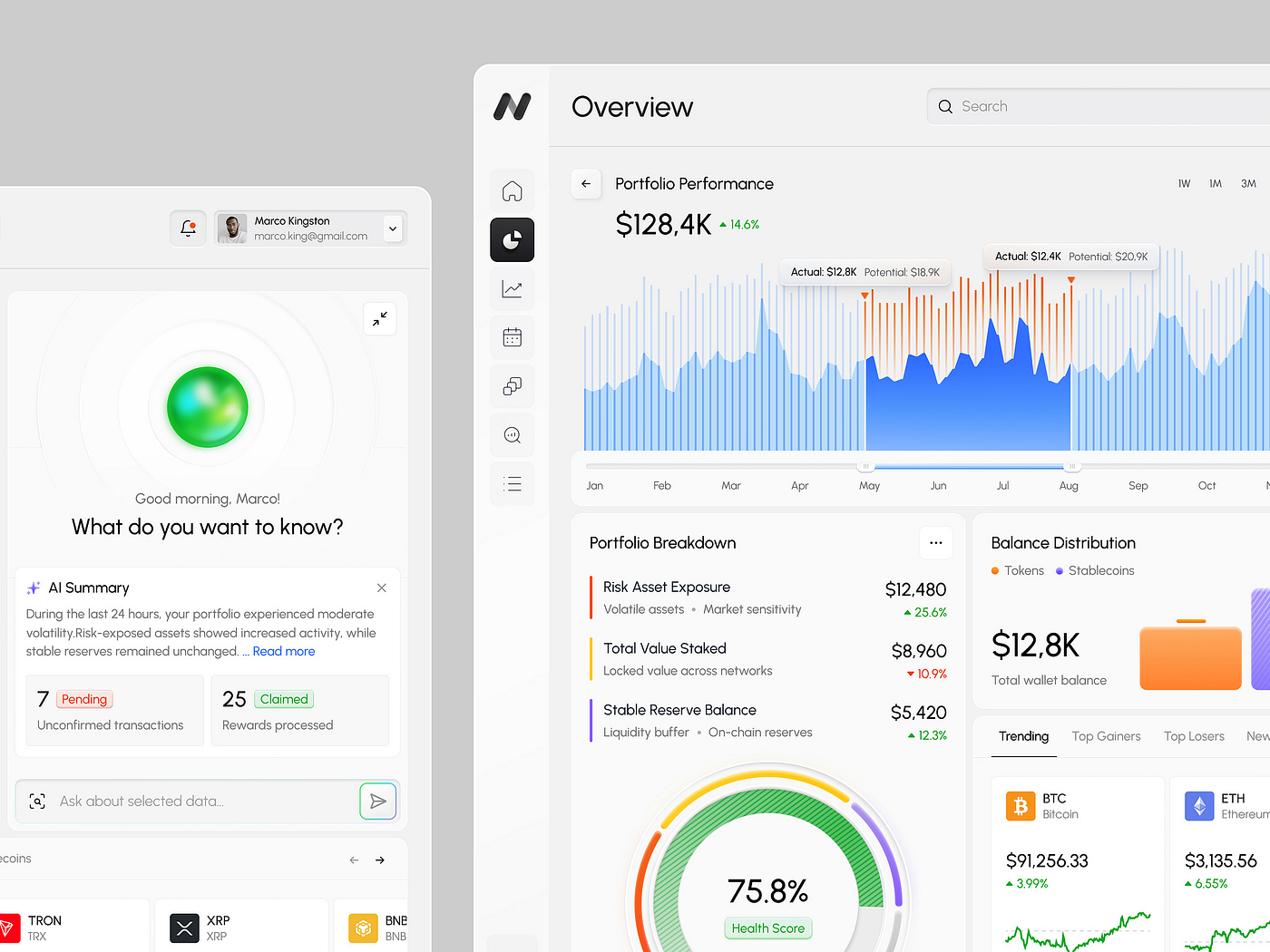Click the Ethereum logo icon
Viewport: 1270px width, 952px height.
click(x=1199, y=806)
